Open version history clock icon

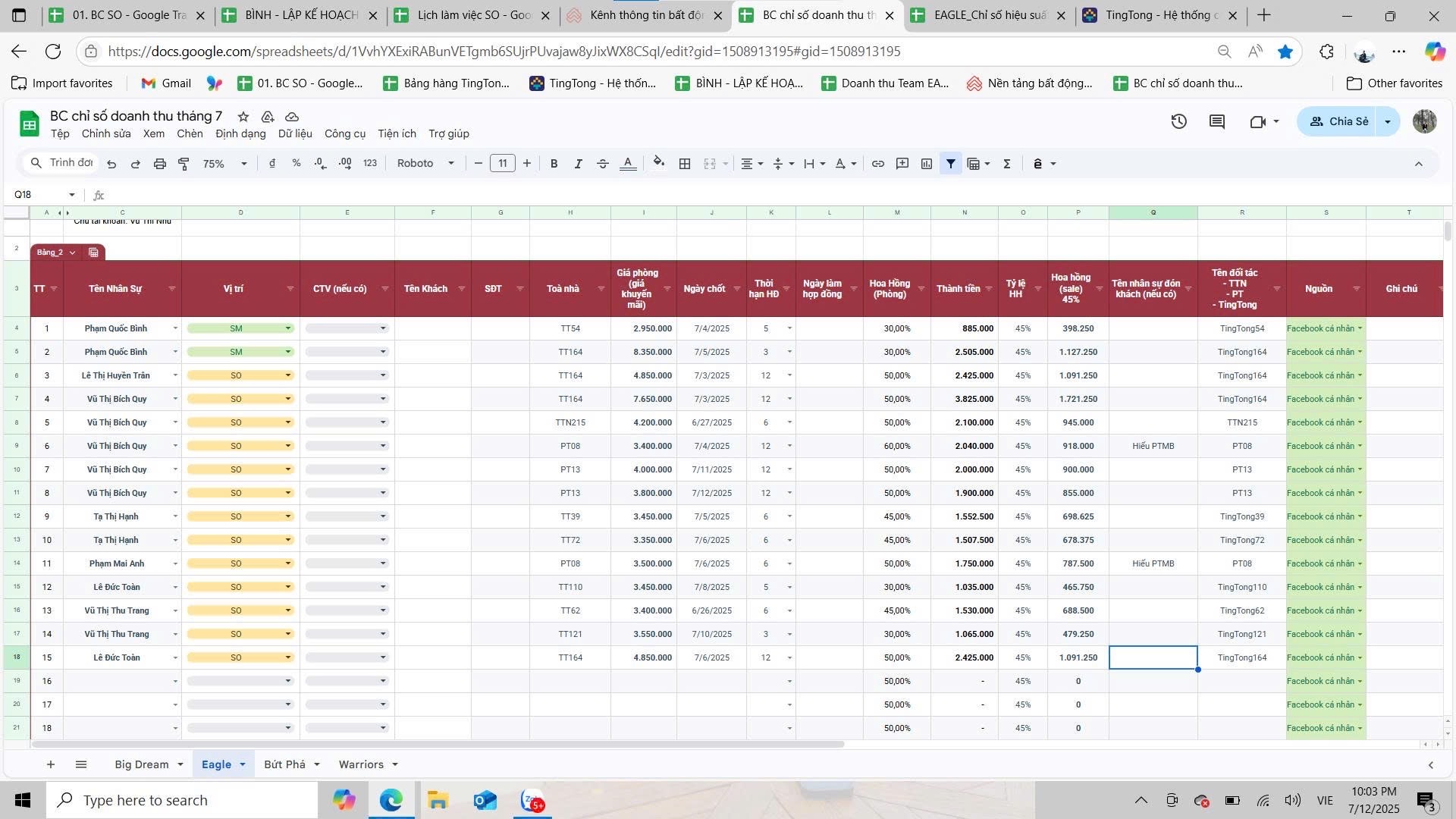point(1178,121)
